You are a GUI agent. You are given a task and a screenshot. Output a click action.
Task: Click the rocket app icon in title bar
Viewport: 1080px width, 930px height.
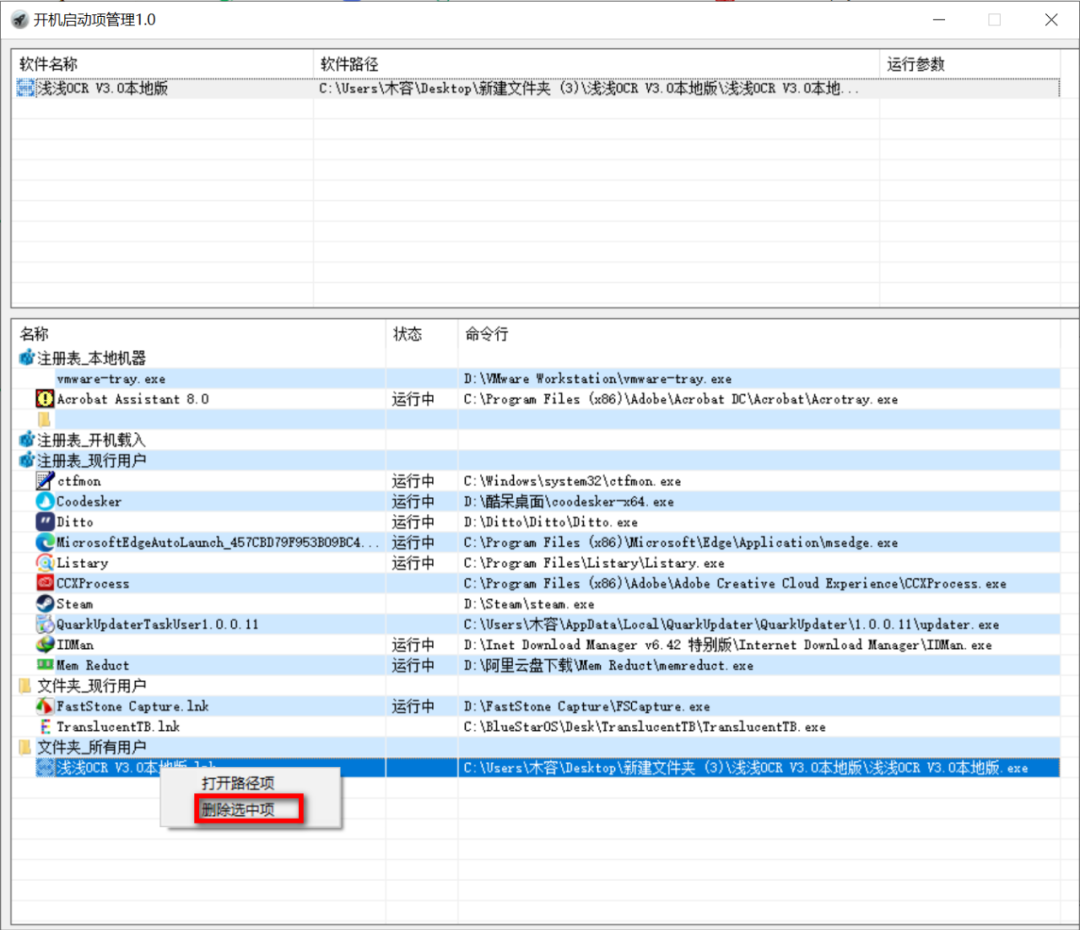pos(20,20)
